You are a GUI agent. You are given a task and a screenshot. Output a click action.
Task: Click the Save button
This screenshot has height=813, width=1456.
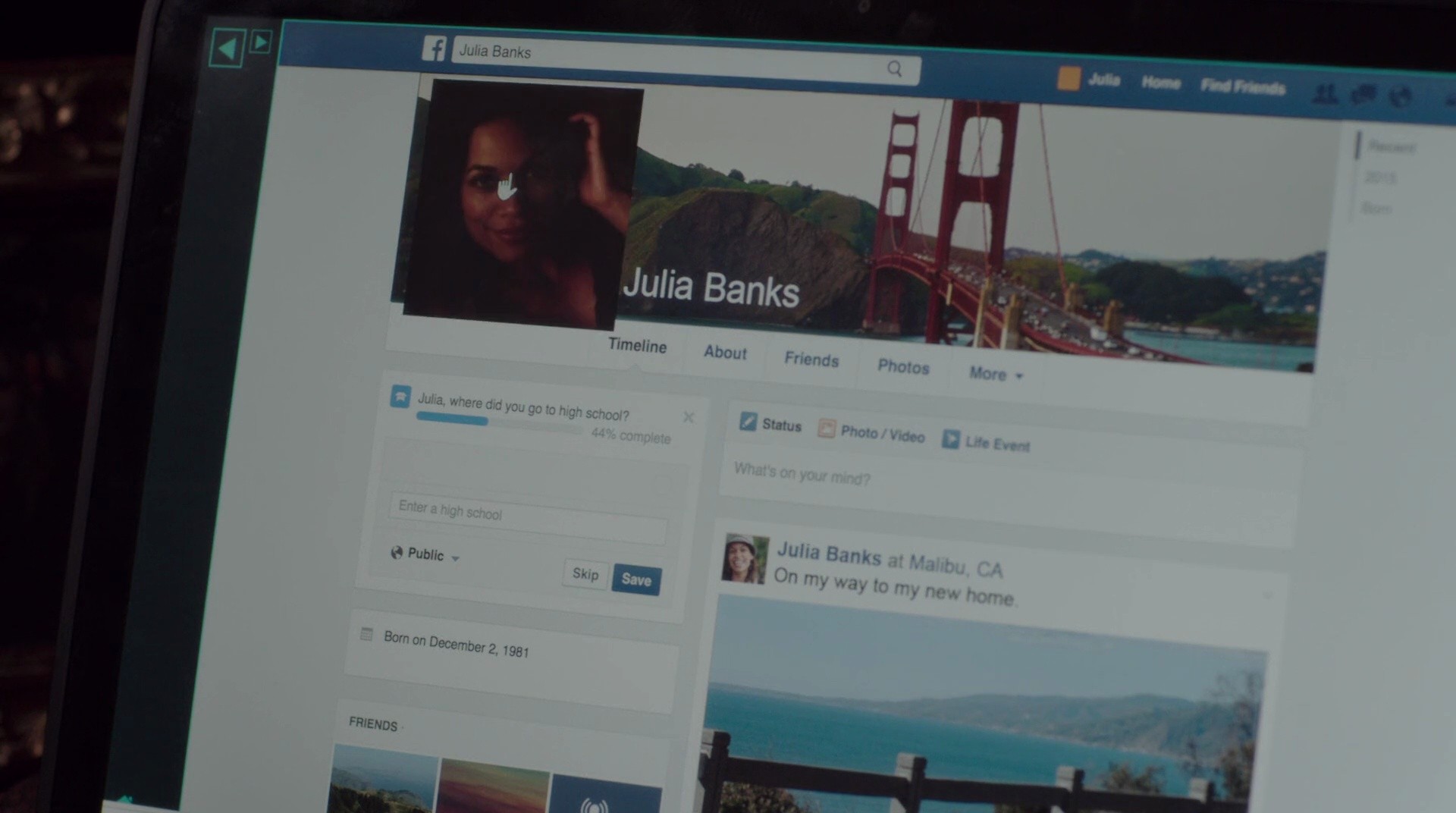pos(636,580)
